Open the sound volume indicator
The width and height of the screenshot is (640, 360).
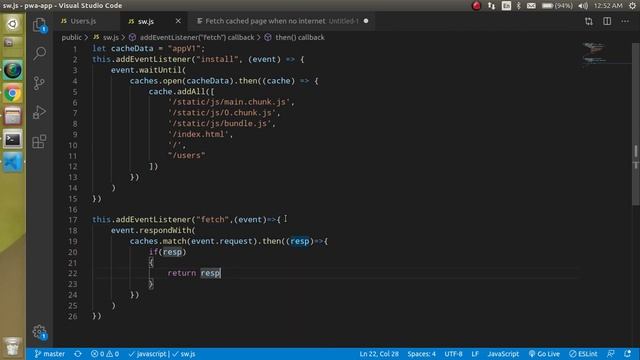point(583,6)
